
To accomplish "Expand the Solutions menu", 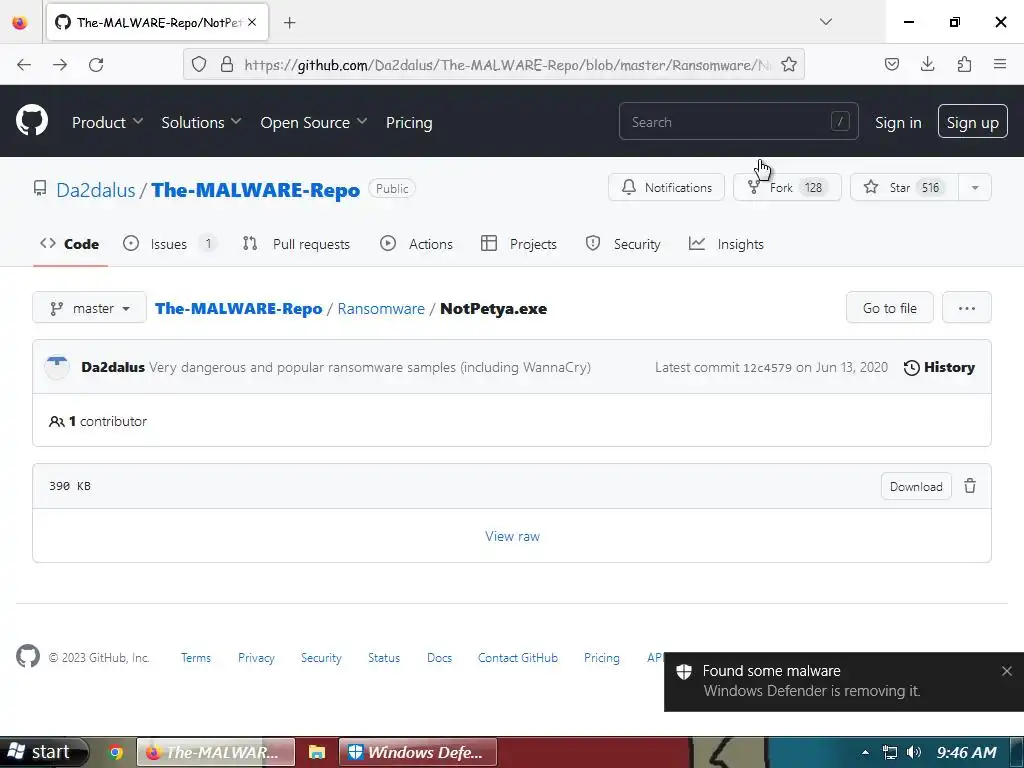I will (201, 122).
